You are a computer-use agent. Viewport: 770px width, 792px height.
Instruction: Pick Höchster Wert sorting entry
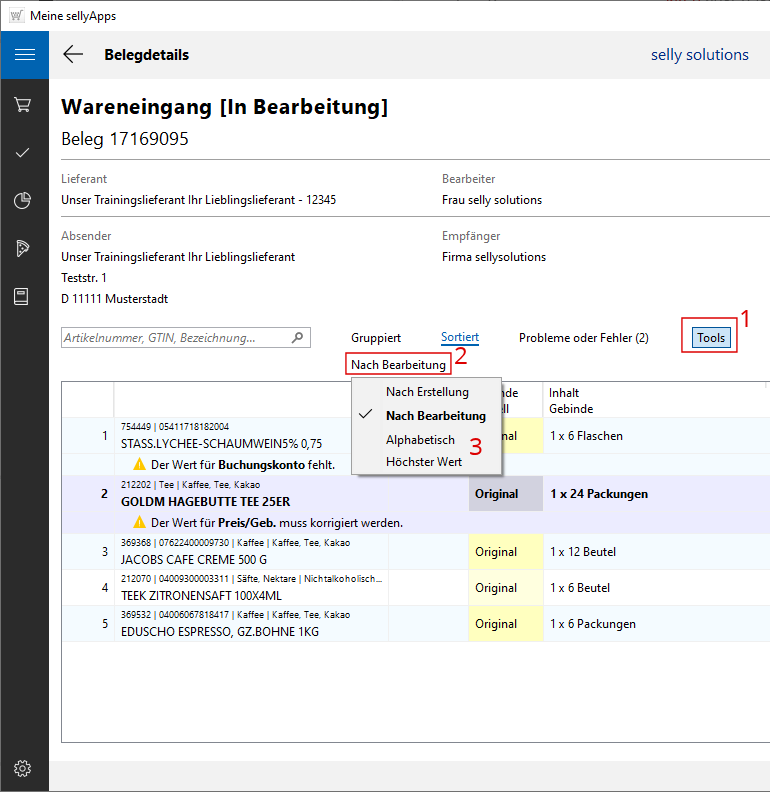click(x=423, y=462)
